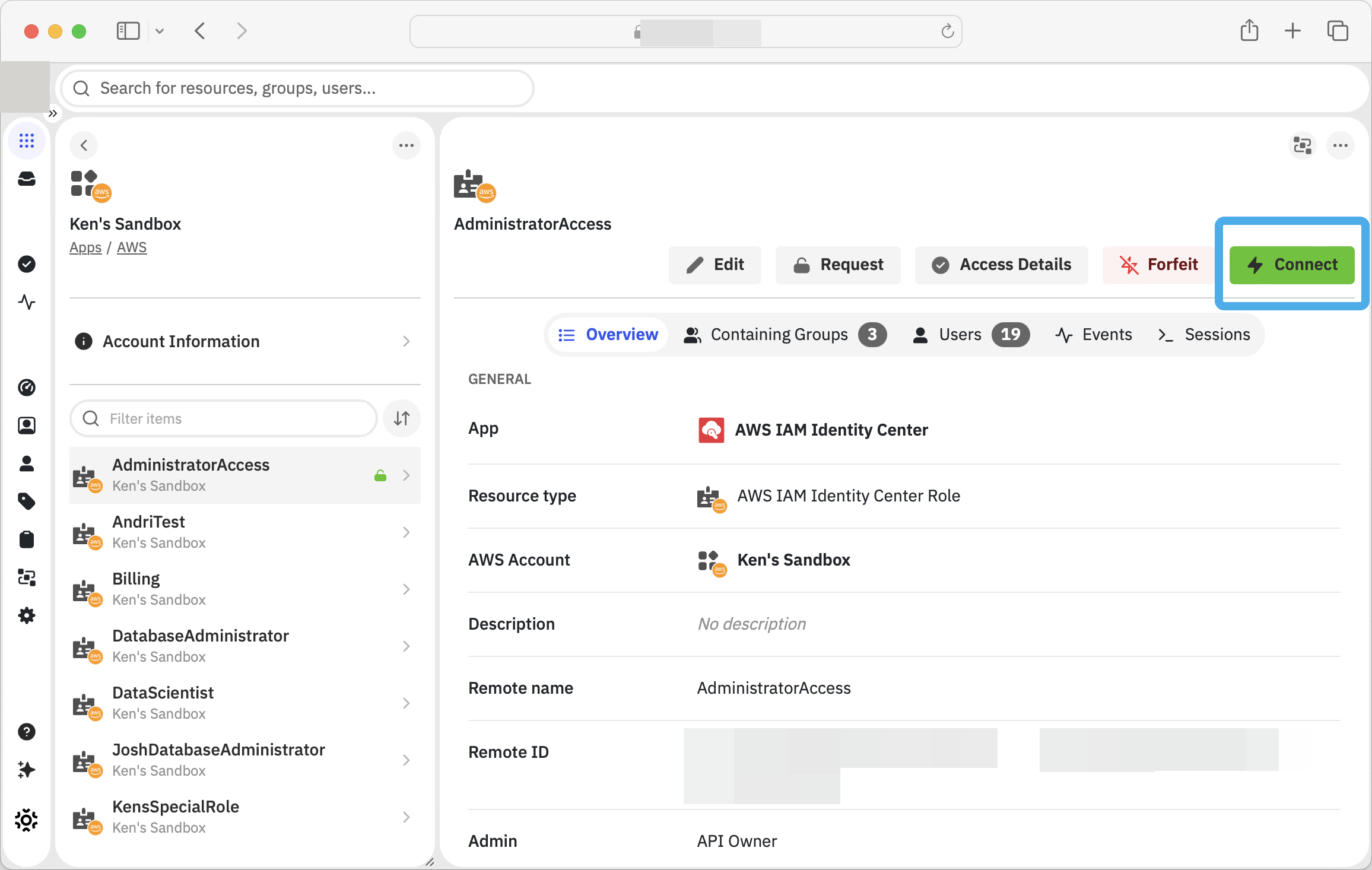Screen dimensions: 1372x870
Task: Reload the page in Safari
Action: (948, 31)
